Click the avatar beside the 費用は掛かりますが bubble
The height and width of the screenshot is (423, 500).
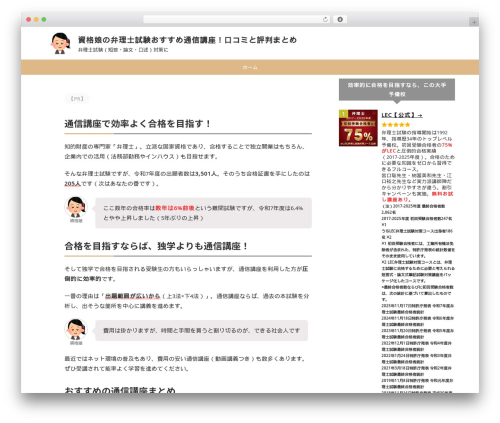pyautogui.click(x=76, y=330)
